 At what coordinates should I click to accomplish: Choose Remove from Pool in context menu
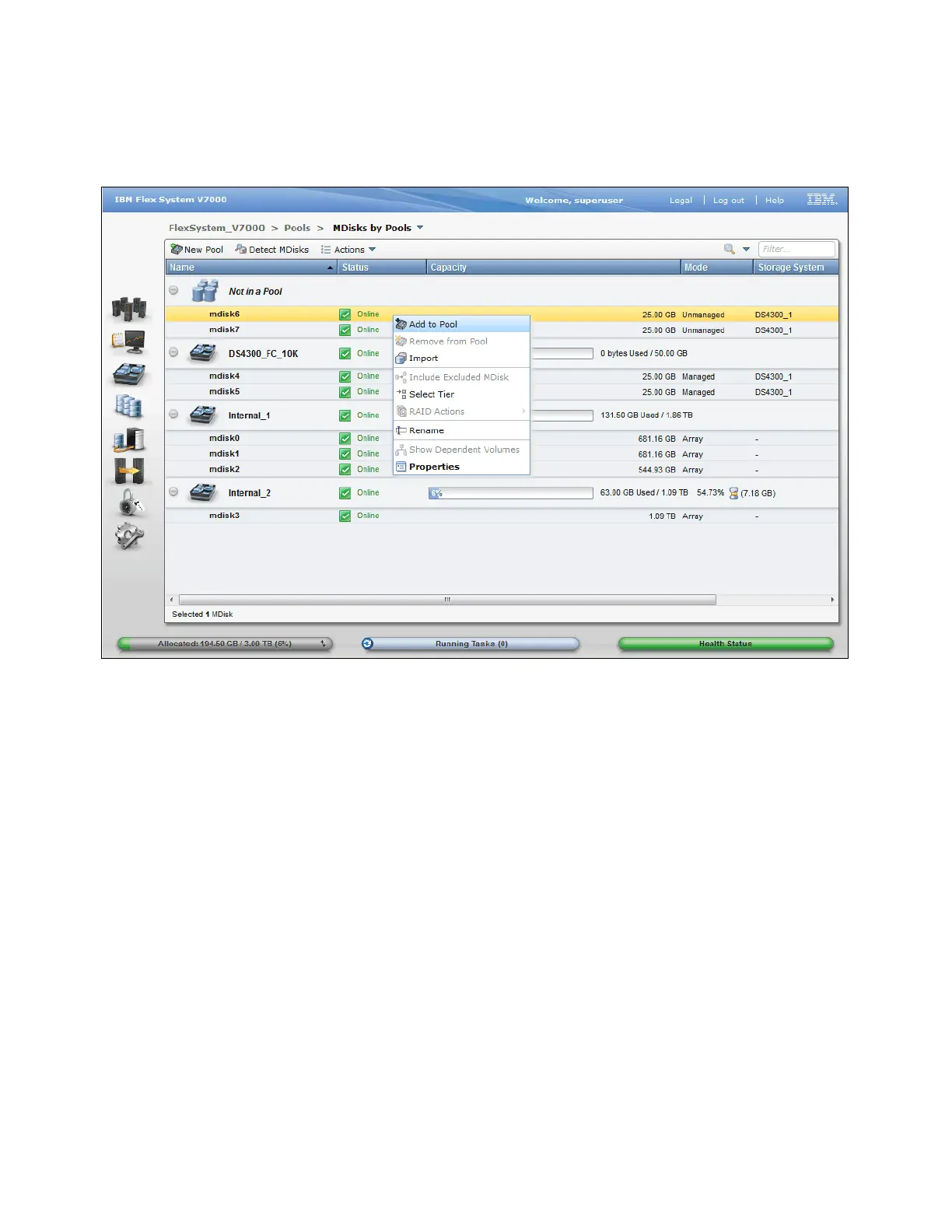coord(461,341)
